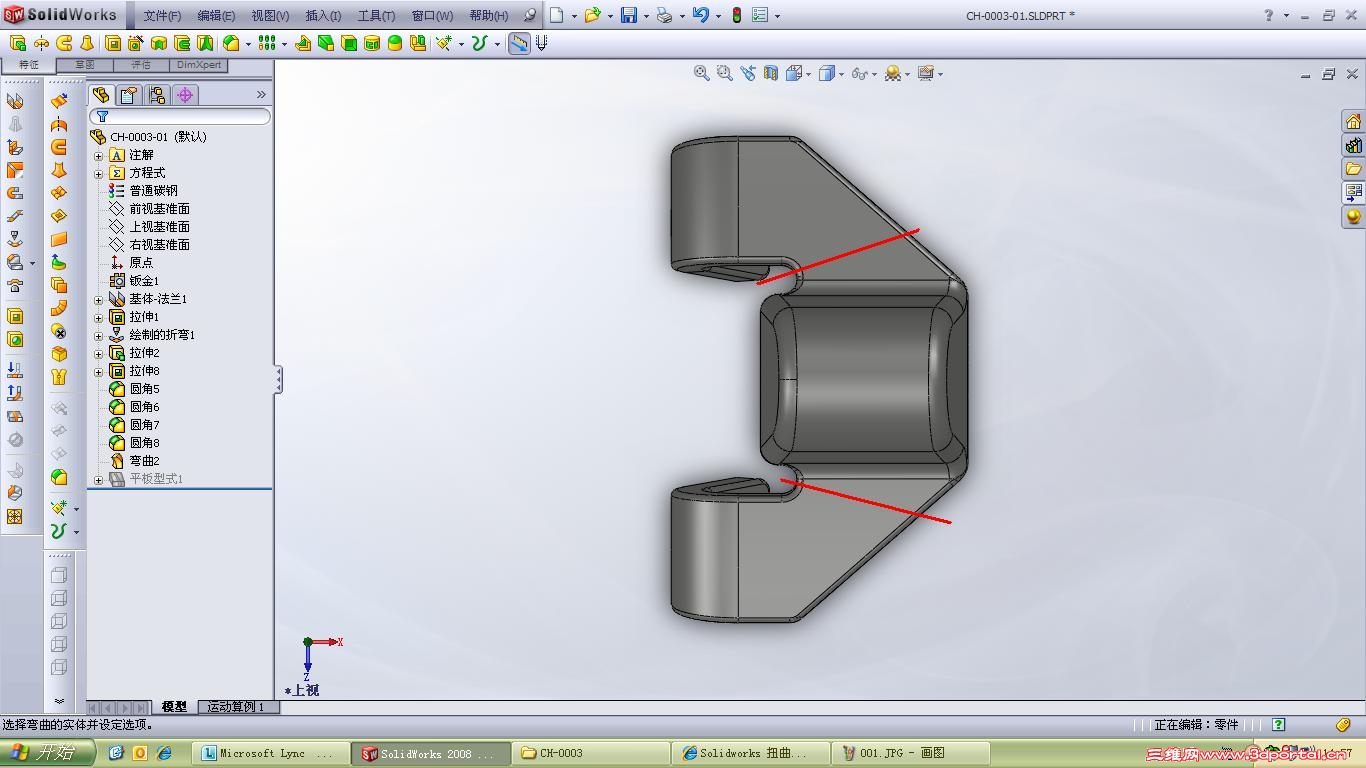The width and height of the screenshot is (1366, 768).
Task: Expand the 平板型式1 flat pattern node
Action: coord(99,480)
